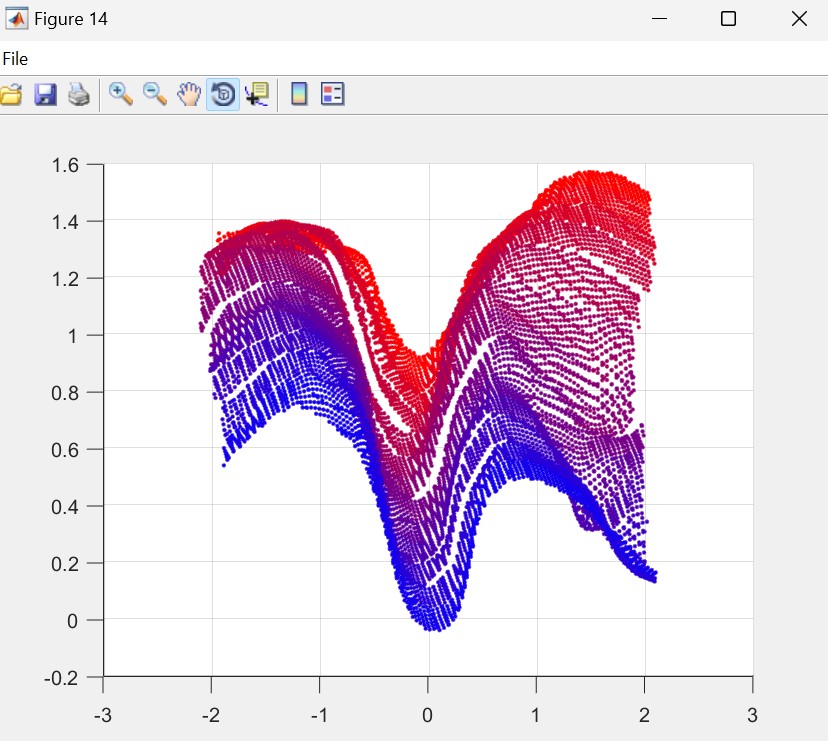828x741 pixels.
Task: Close the Figure 14 window
Action: (x=799, y=19)
